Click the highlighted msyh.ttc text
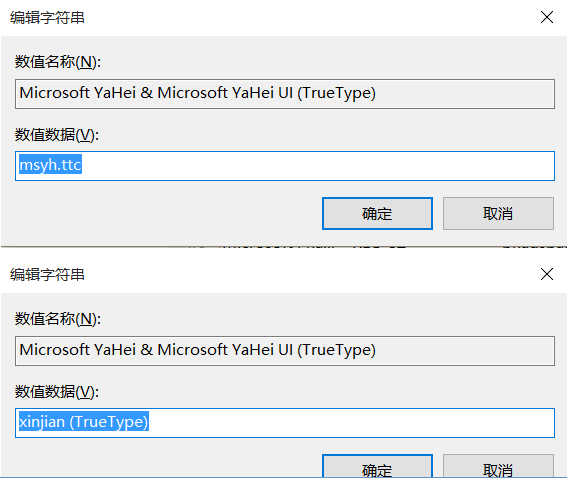567x478 pixels. pos(50,165)
